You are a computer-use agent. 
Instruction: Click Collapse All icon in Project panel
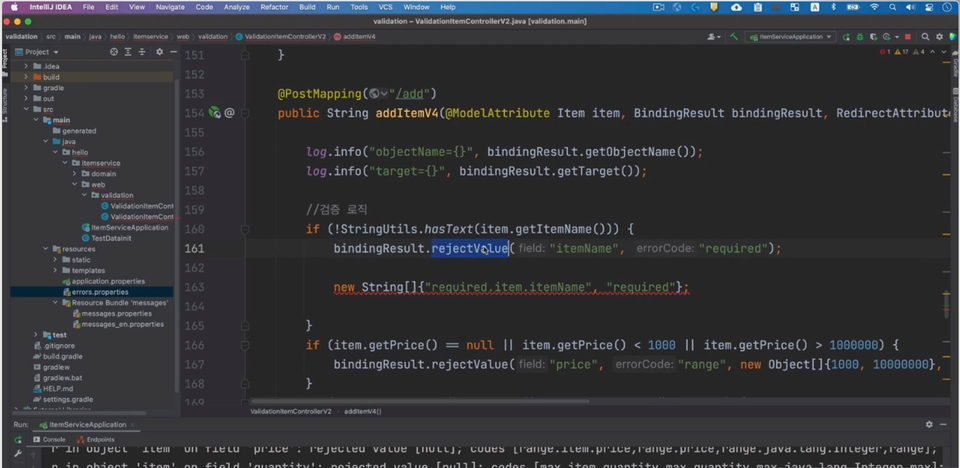142,52
